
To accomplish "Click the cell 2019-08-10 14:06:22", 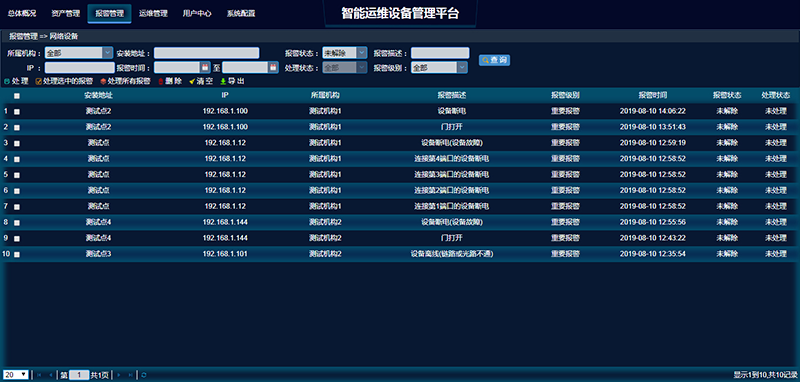I will 653,111.
